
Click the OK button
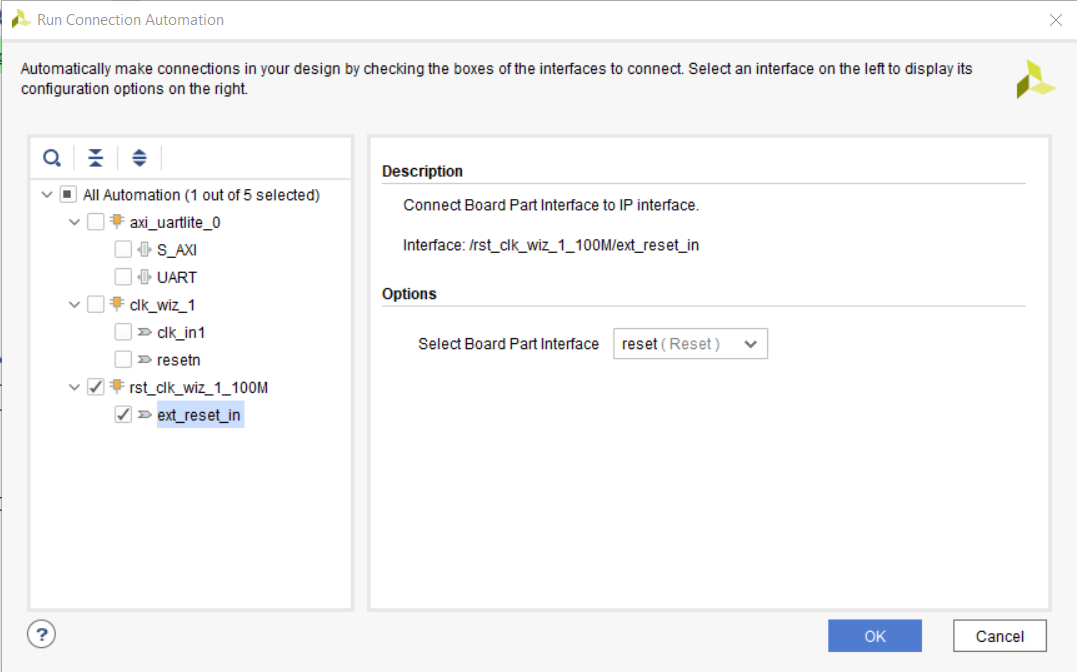tap(875, 635)
